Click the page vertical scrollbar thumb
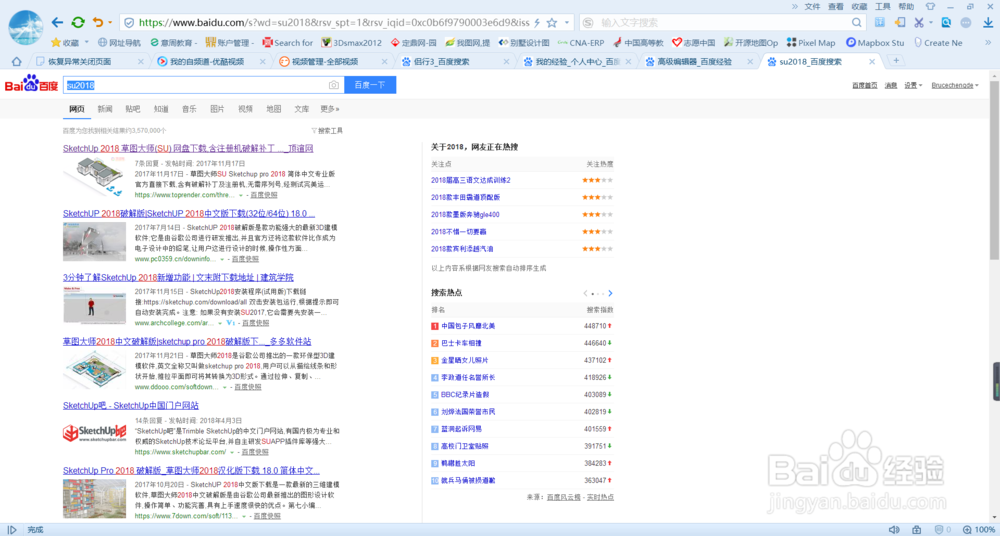Viewport: 1000px width, 536px height. pos(994,170)
